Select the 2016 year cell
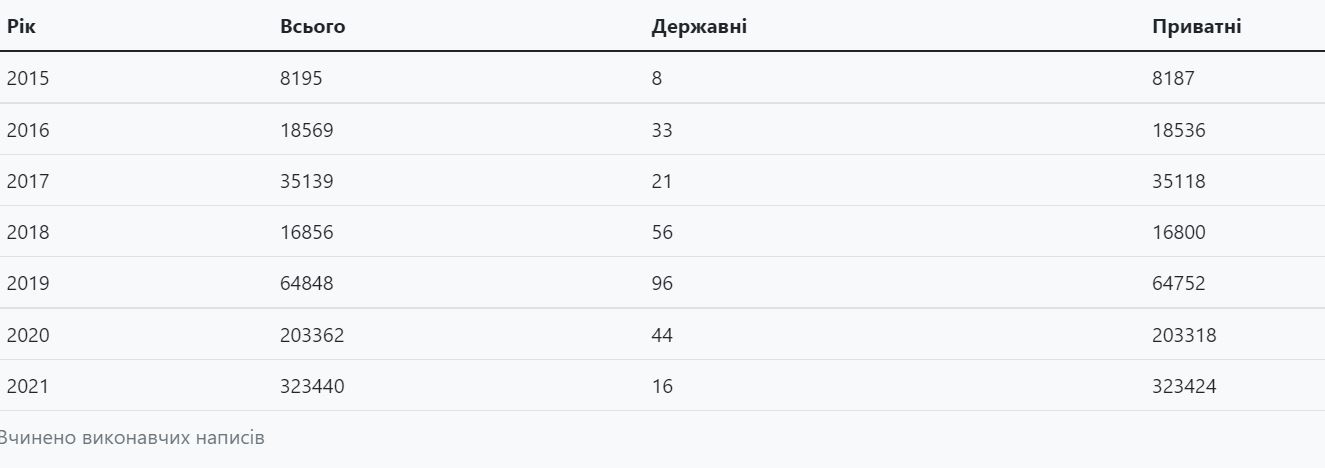The height and width of the screenshot is (468, 1325). pyautogui.click(x=28, y=130)
